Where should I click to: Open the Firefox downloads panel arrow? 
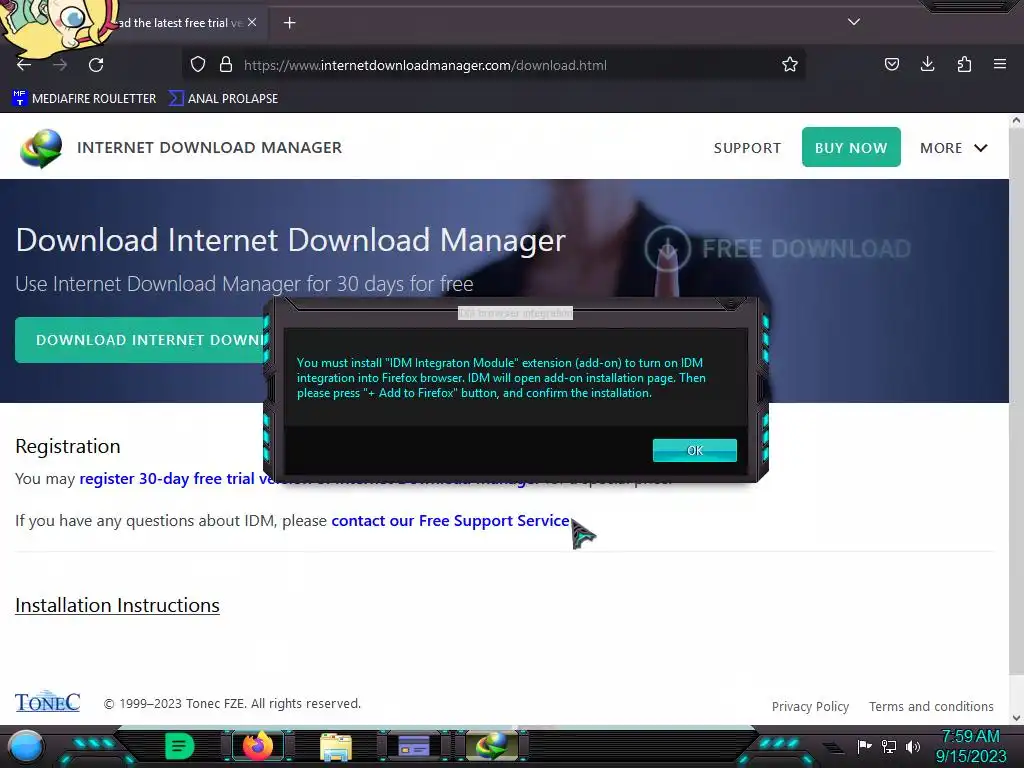pos(927,64)
